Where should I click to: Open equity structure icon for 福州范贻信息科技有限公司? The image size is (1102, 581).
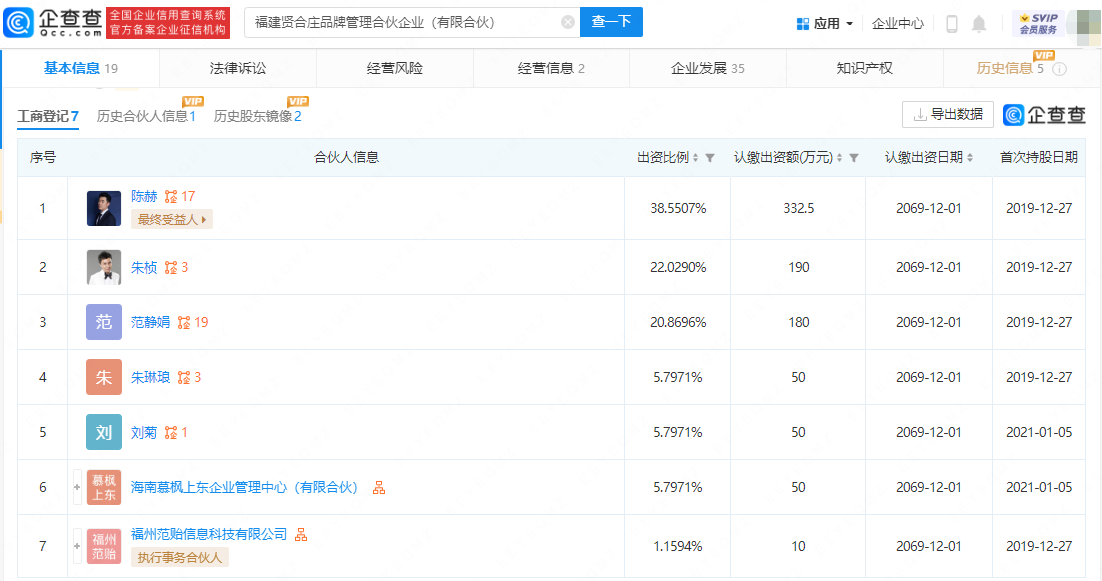tap(301, 535)
